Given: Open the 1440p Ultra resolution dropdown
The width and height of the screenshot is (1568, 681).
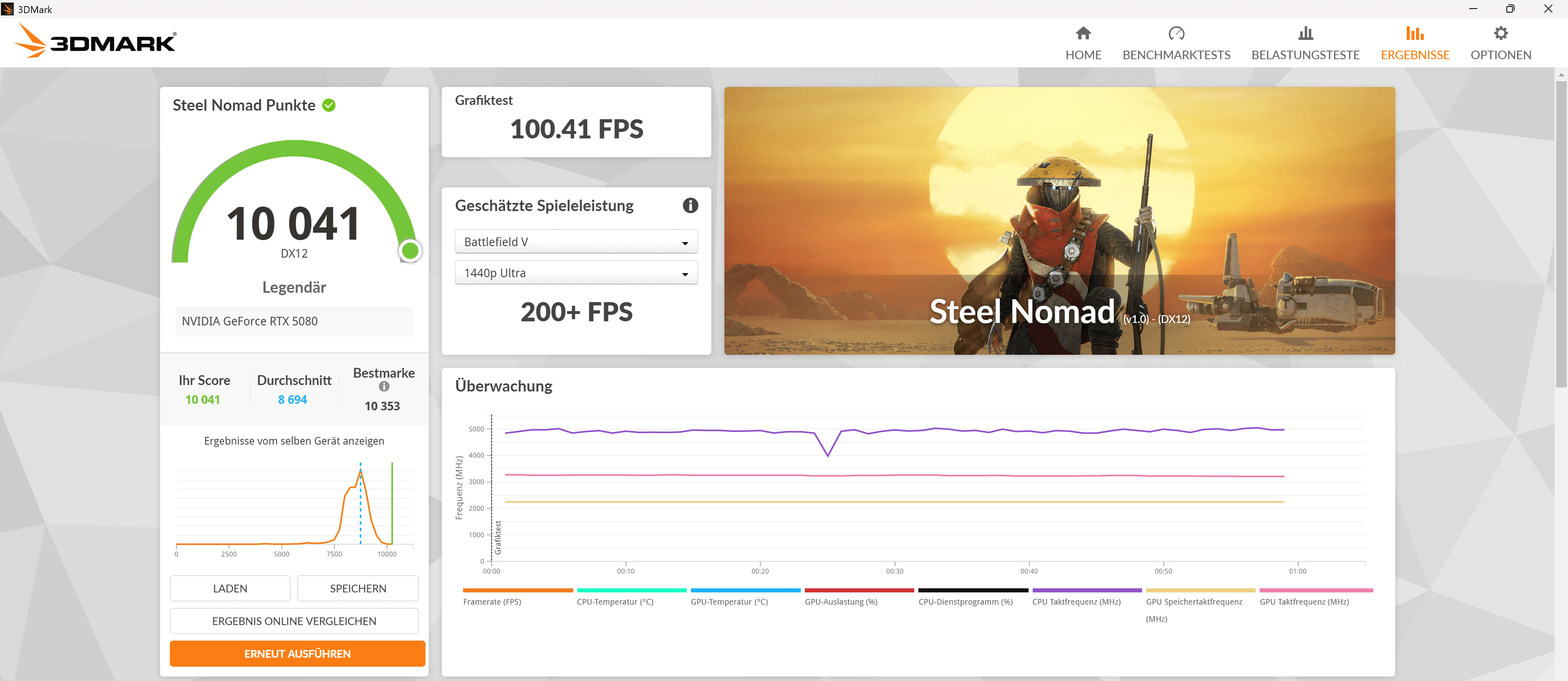Looking at the screenshot, I should pos(576,273).
